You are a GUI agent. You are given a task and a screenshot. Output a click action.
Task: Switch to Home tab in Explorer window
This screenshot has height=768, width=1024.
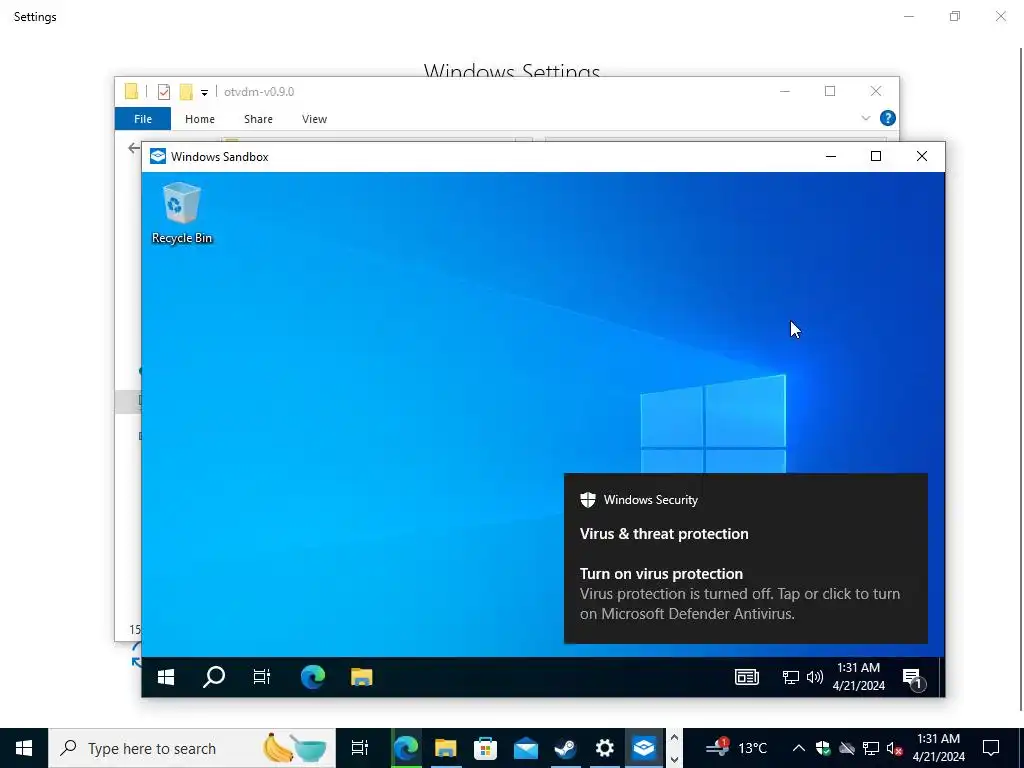click(x=200, y=119)
